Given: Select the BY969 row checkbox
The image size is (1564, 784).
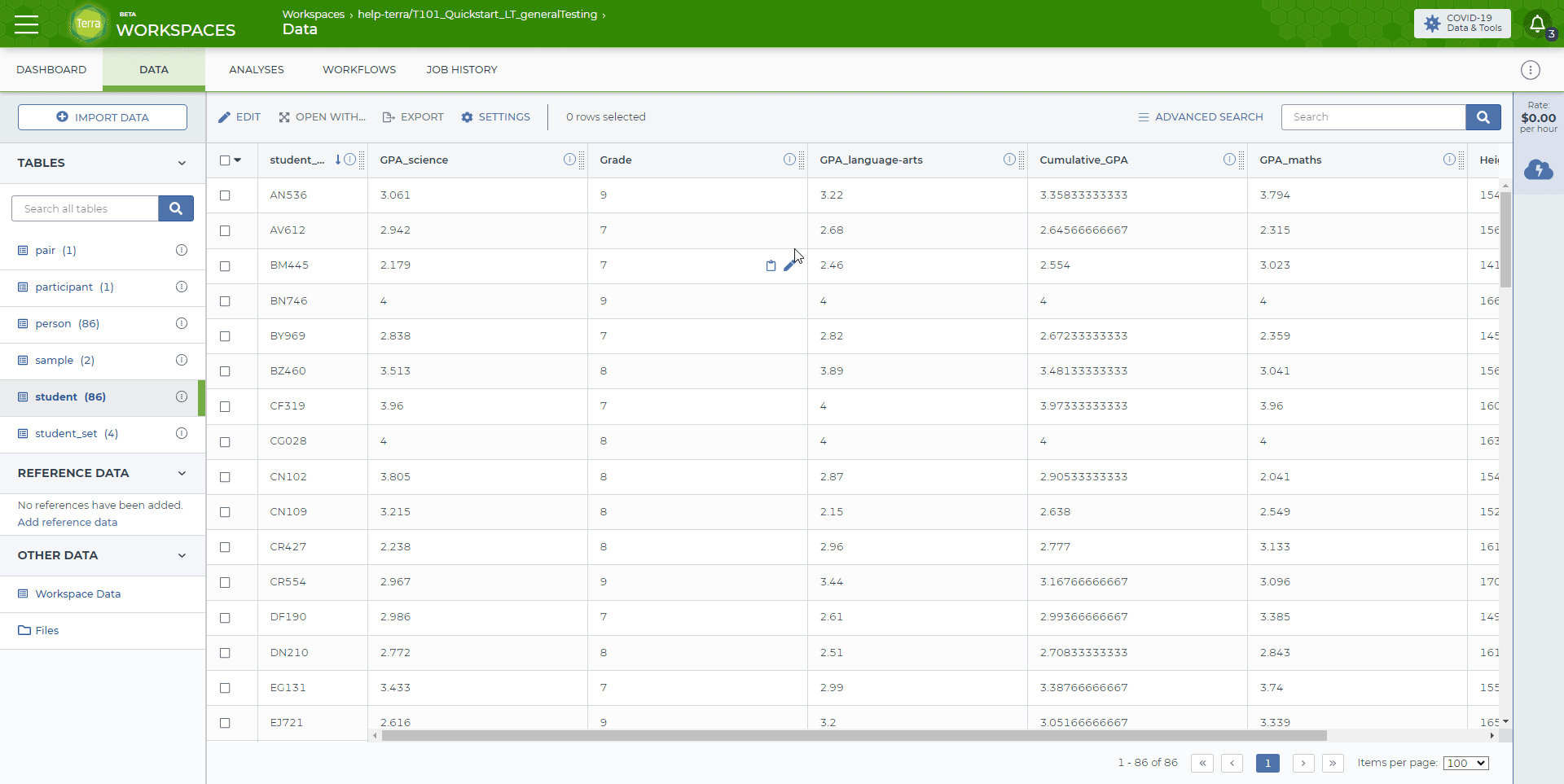Looking at the screenshot, I should (x=225, y=336).
